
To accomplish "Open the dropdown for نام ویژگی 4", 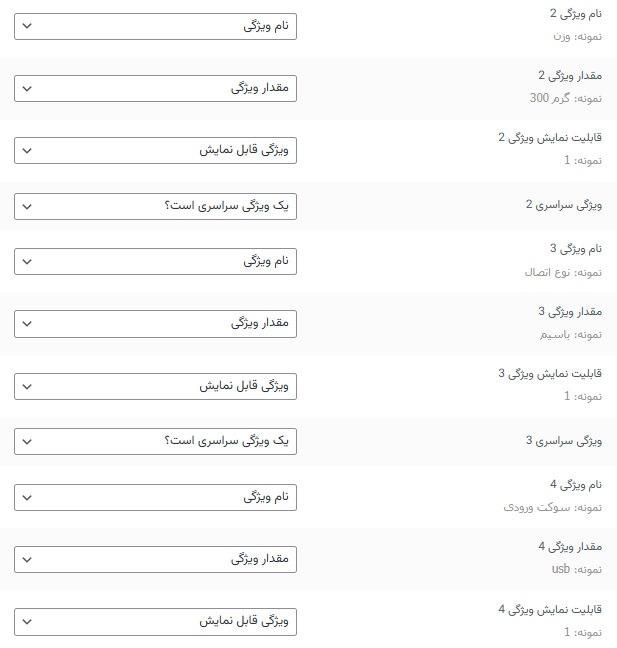I will coord(155,497).
